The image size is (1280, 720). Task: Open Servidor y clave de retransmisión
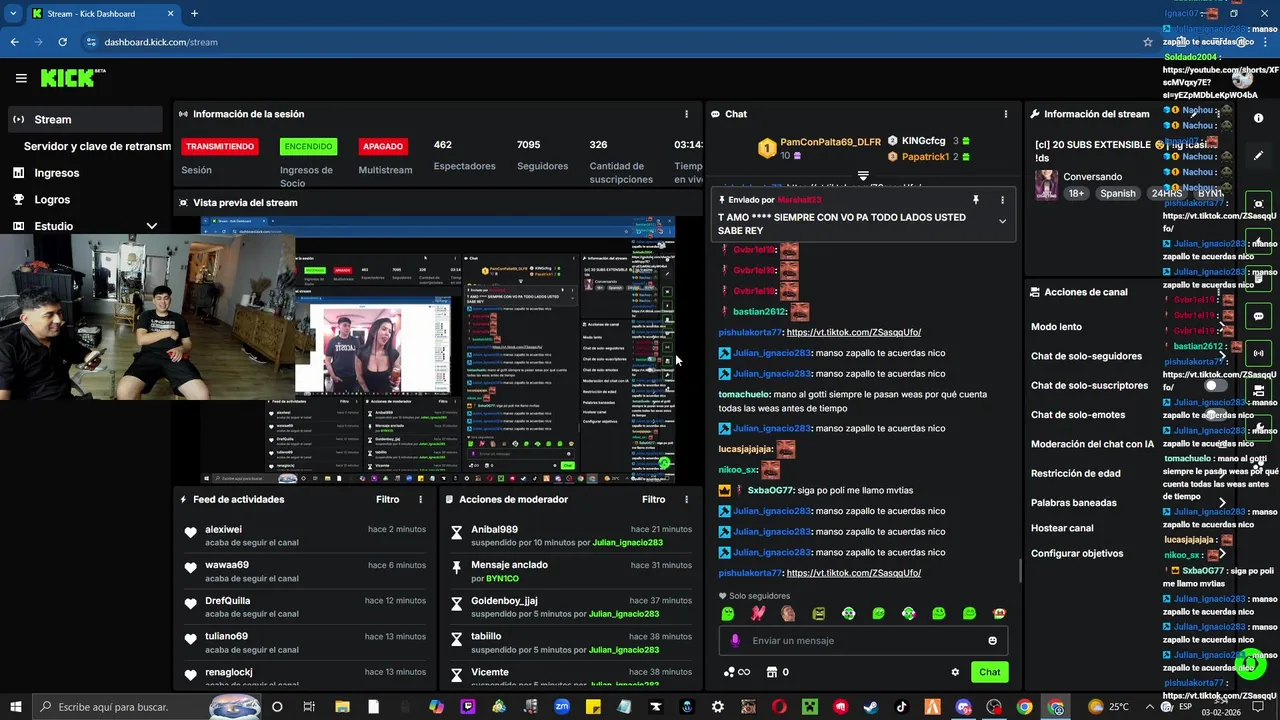tap(97, 146)
